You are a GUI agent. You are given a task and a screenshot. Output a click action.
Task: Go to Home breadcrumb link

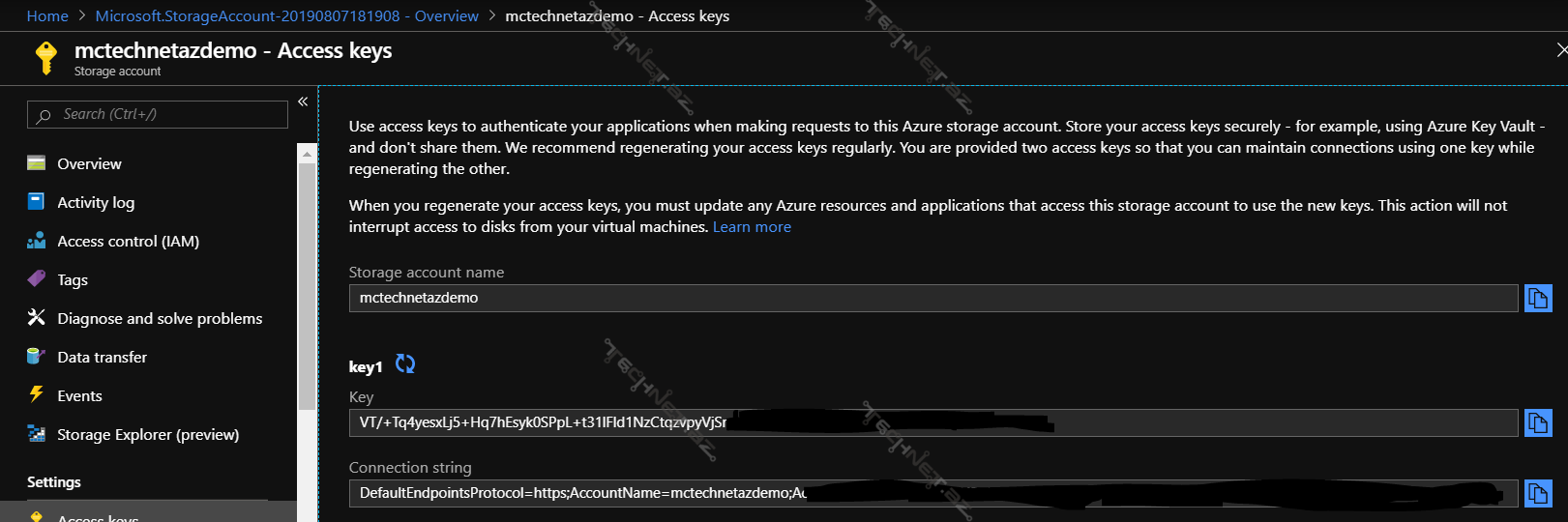click(x=47, y=15)
